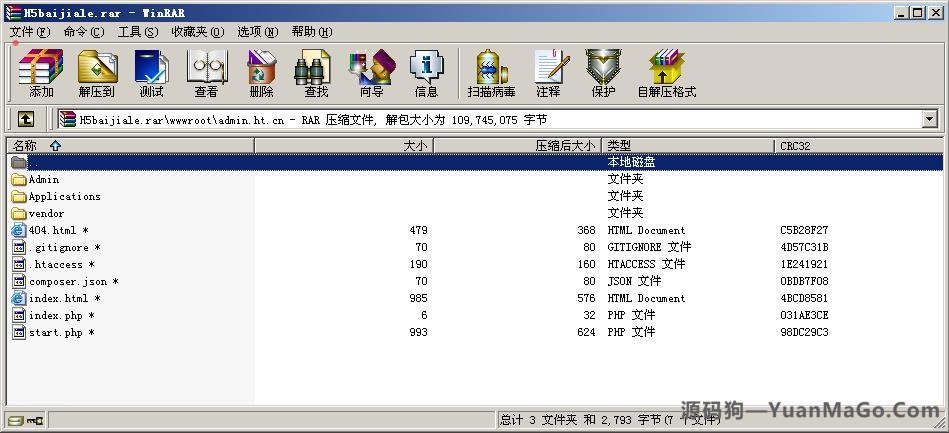Open the 工具(S) menu
This screenshot has width=949, height=433.
click(x=137, y=32)
